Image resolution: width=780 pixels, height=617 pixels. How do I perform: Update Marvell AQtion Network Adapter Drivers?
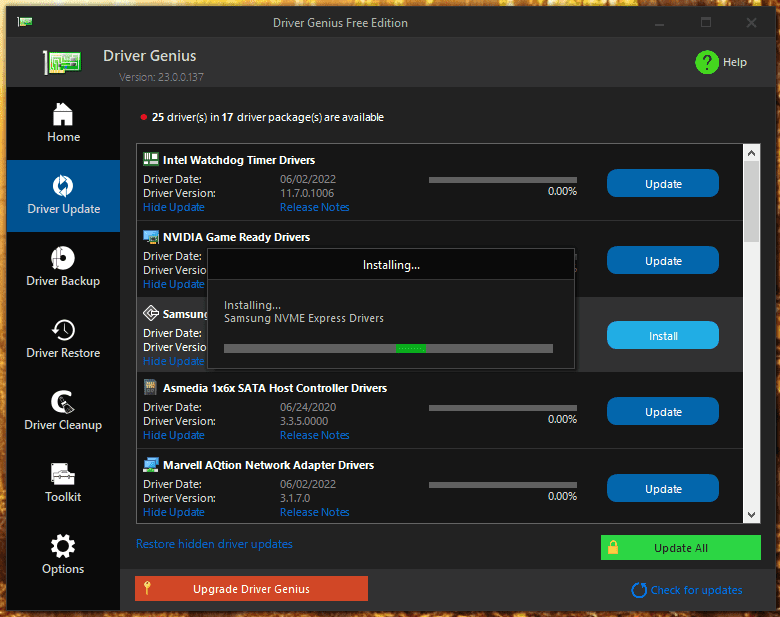click(663, 489)
